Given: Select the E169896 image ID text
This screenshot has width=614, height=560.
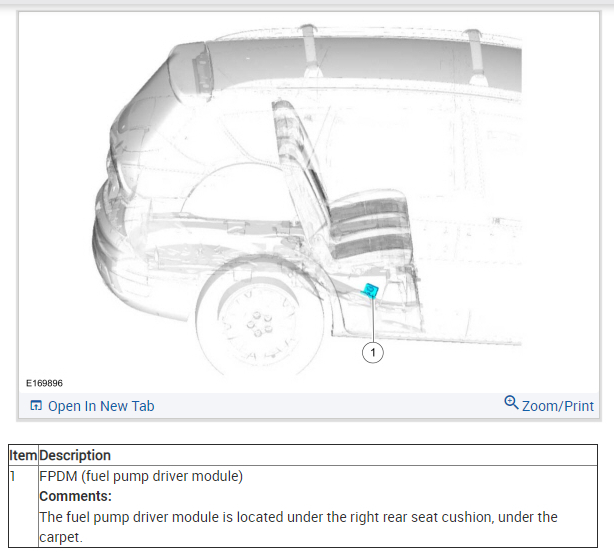Looking at the screenshot, I should tap(44, 383).
